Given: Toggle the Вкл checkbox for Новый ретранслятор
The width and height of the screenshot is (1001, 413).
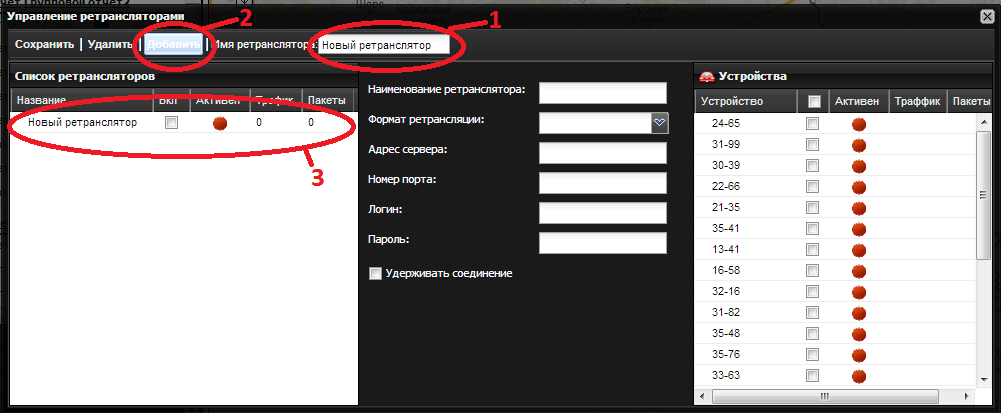Looking at the screenshot, I should coord(171,123).
